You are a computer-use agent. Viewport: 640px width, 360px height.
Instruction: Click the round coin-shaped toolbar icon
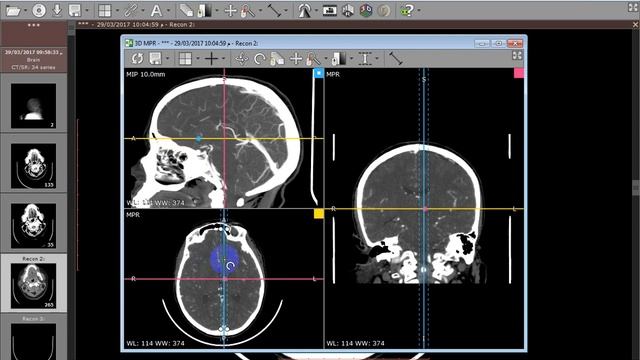pyautogui.click(x=384, y=10)
